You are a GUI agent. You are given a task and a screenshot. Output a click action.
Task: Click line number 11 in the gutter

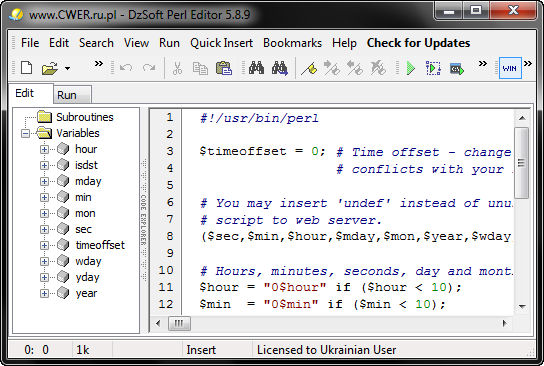(x=166, y=287)
